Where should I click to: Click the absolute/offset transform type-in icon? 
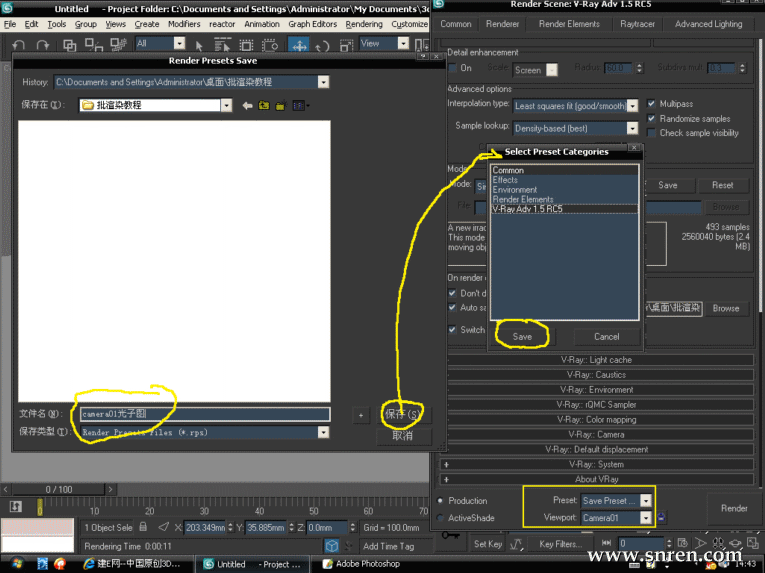[163, 527]
